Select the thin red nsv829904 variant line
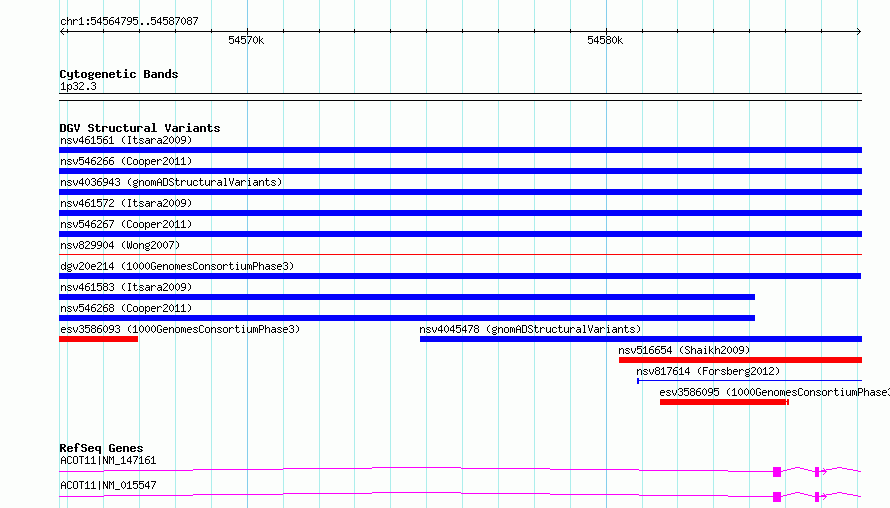 460,254
